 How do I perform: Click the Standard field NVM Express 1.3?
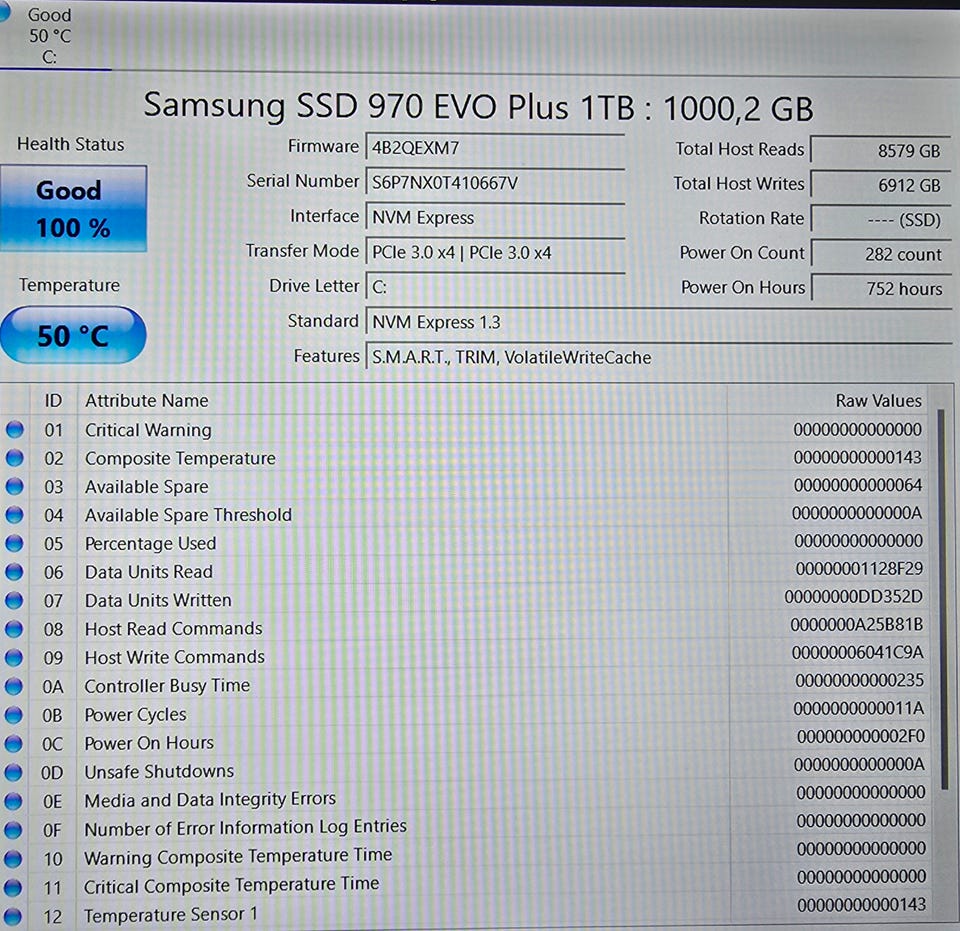point(658,322)
